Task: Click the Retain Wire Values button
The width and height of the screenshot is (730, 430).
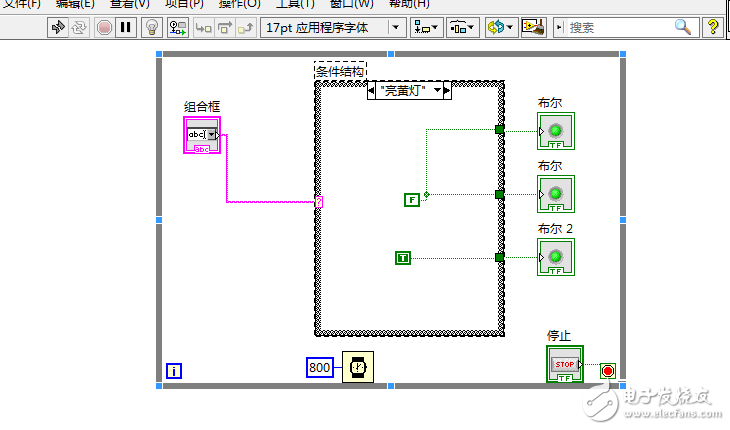Action: pyautogui.click(x=178, y=27)
